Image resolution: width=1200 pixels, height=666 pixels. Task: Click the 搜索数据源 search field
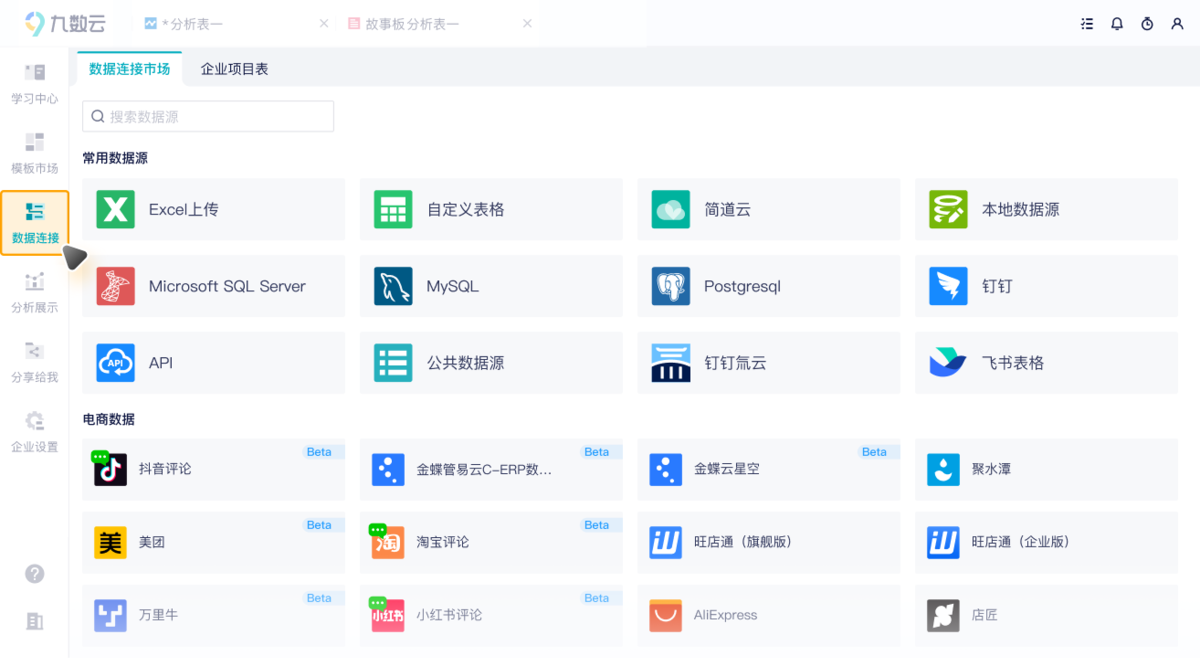208,117
